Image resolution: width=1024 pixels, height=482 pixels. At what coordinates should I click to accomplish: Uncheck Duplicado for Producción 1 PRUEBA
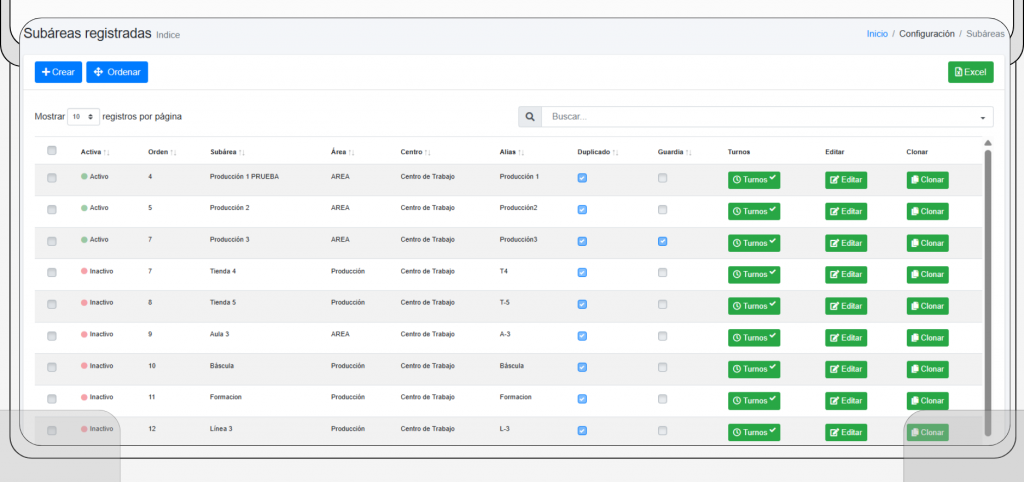(582, 178)
